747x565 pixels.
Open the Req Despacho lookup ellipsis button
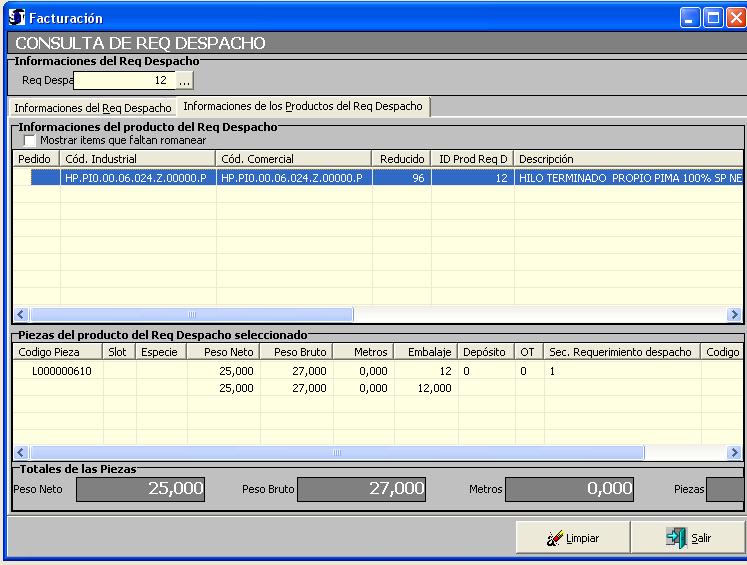(184, 80)
